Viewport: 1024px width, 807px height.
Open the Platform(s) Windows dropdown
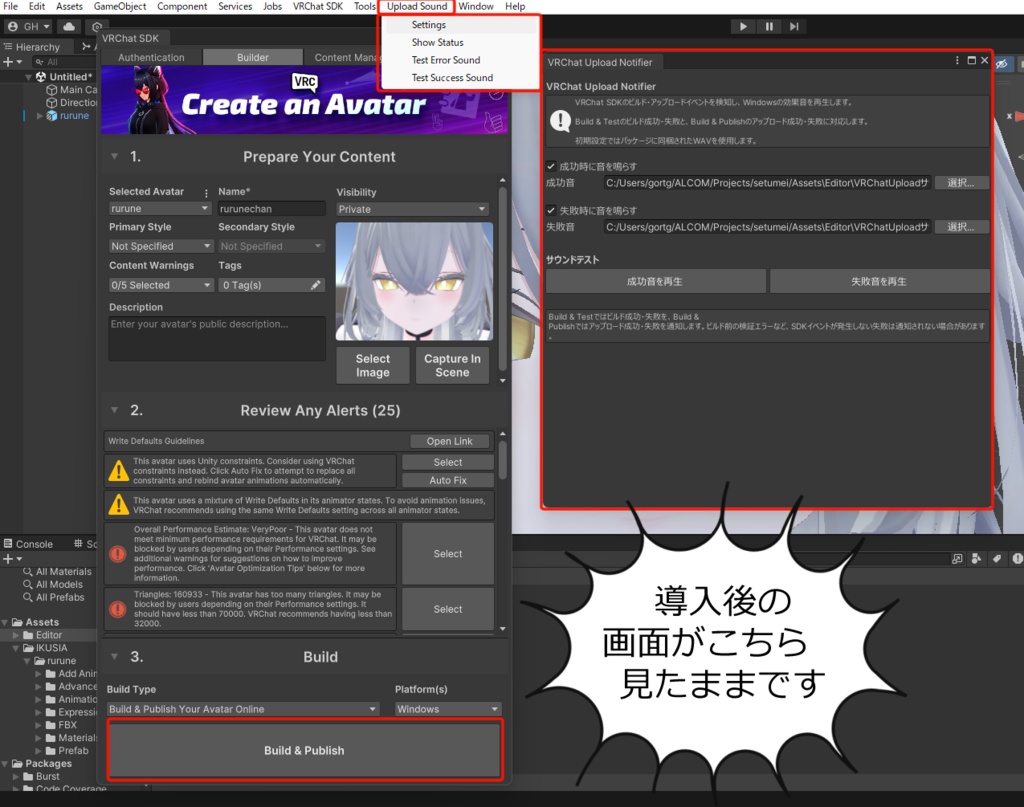click(x=448, y=709)
